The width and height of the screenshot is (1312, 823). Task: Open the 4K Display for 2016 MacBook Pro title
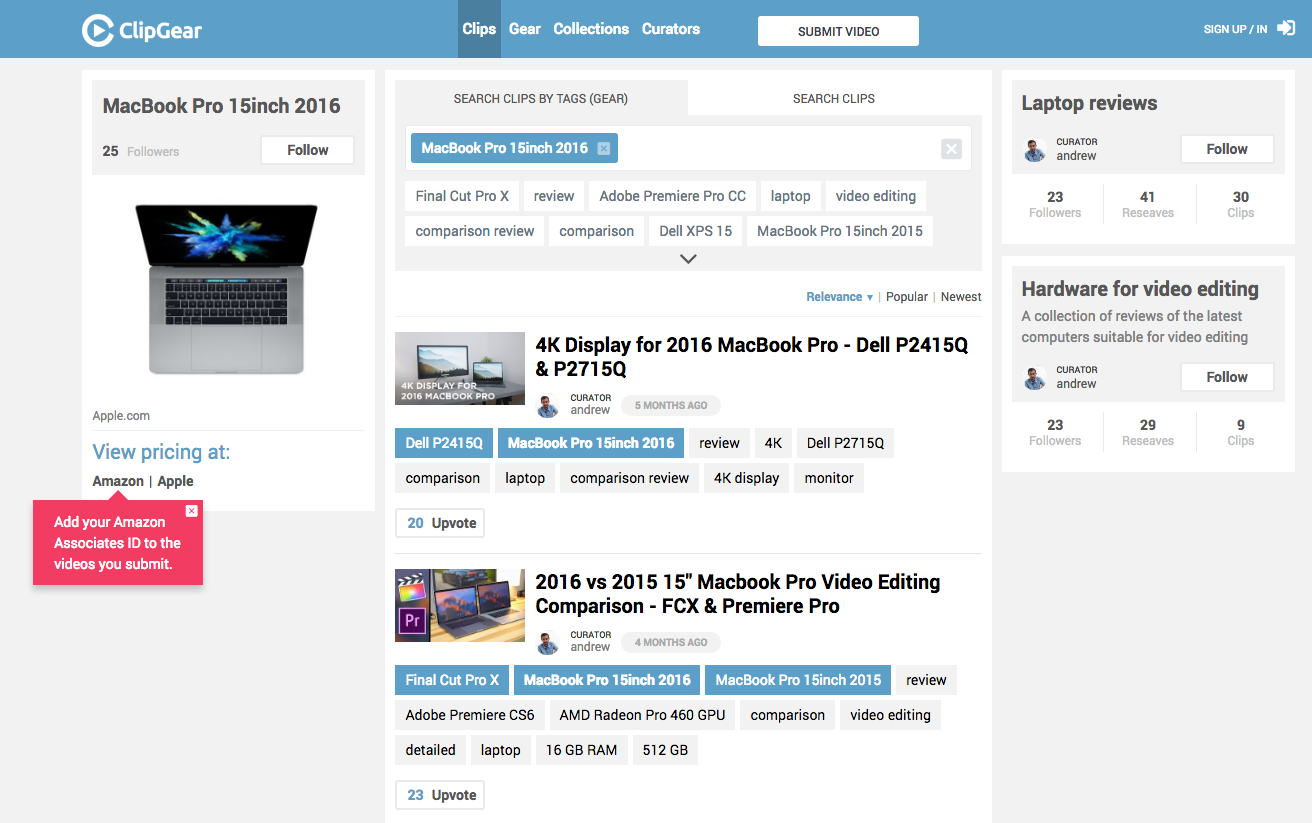point(752,357)
